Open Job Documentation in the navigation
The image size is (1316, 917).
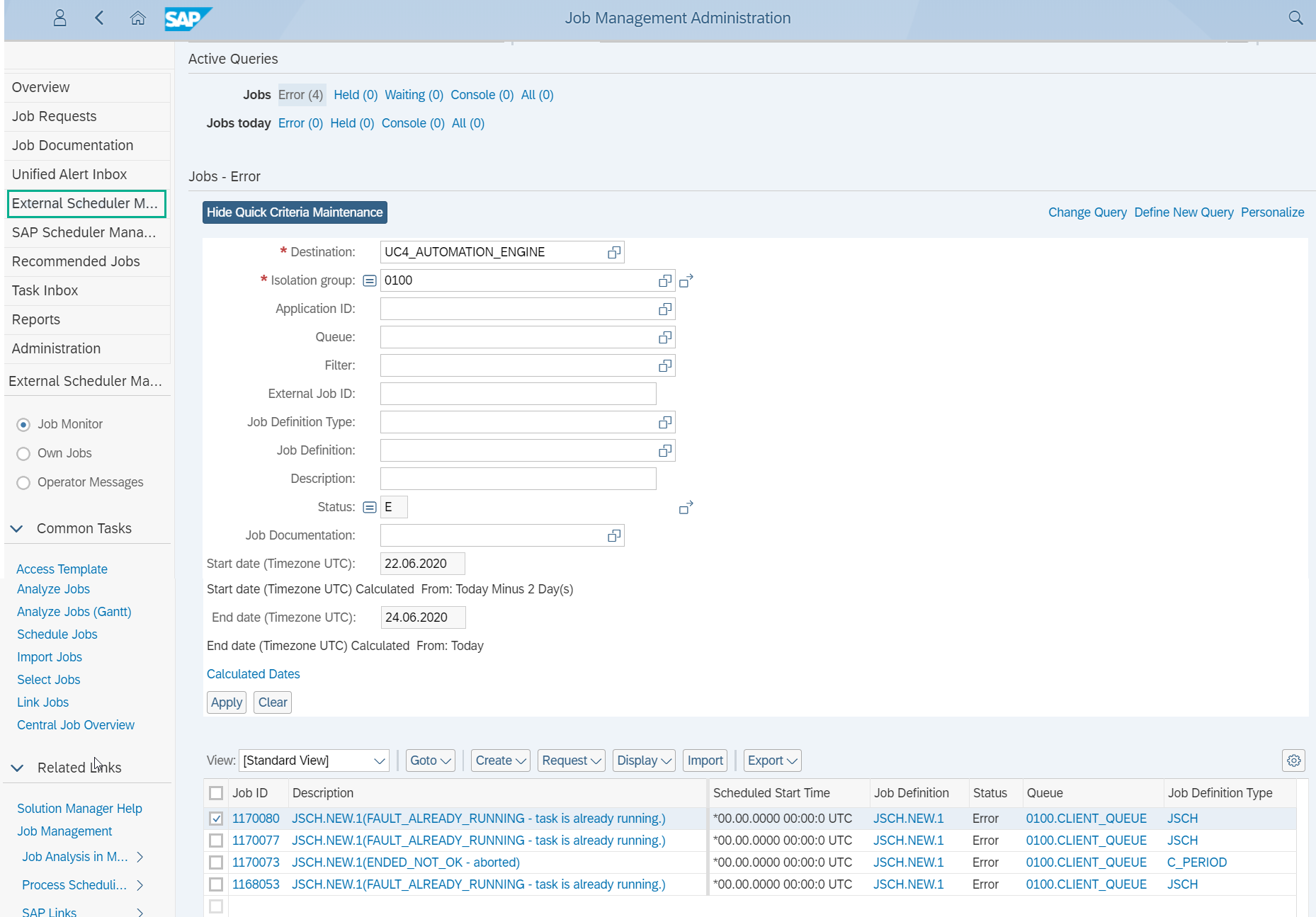(x=88, y=145)
